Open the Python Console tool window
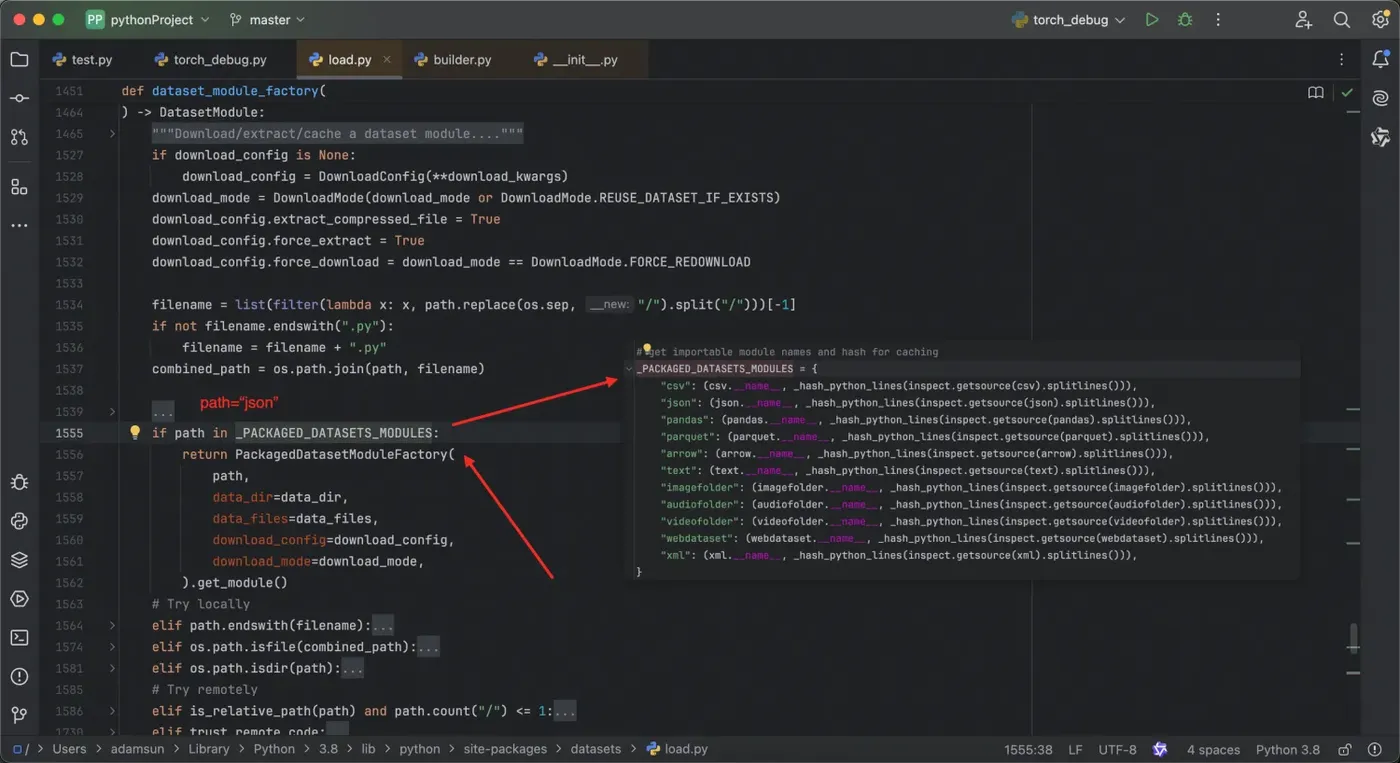1400x763 pixels. click(x=19, y=521)
